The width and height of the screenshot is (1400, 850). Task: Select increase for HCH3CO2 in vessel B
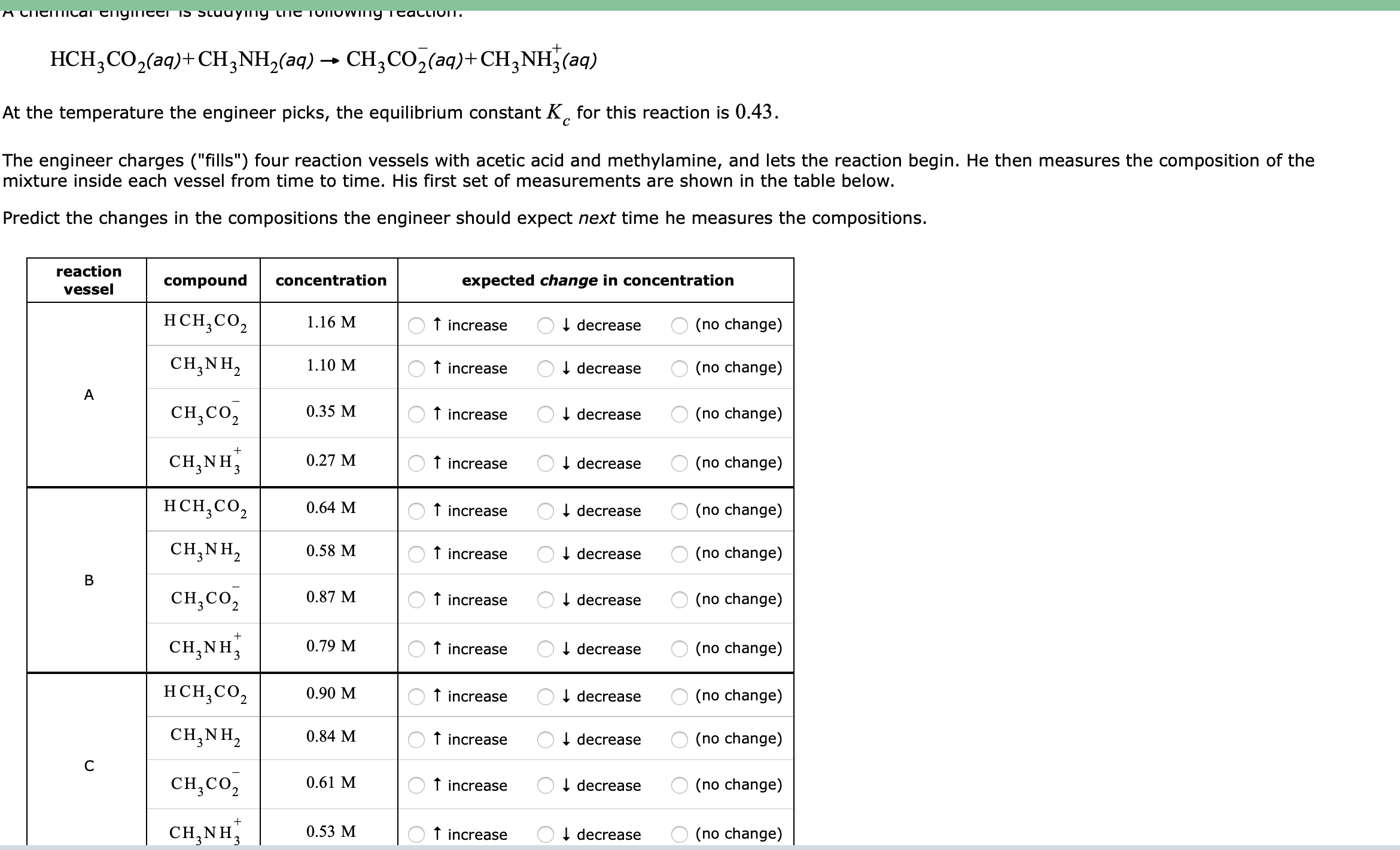(x=416, y=510)
